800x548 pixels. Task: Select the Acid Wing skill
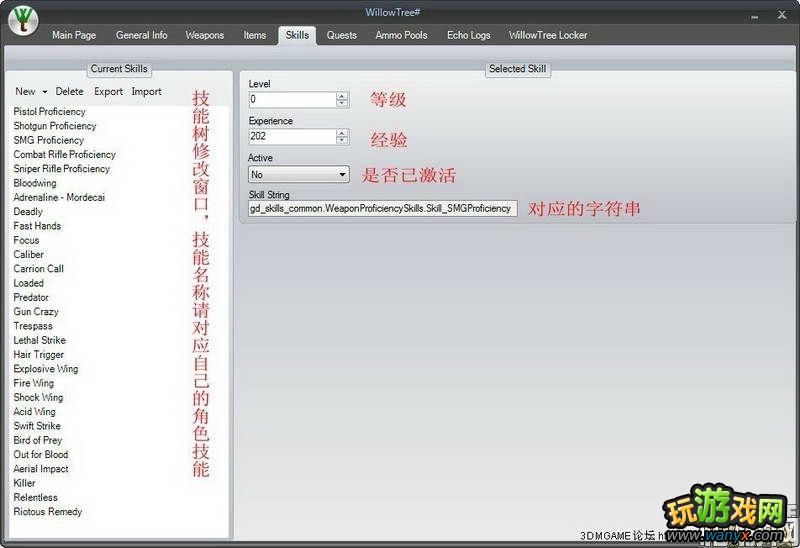[x=34, y=411]
